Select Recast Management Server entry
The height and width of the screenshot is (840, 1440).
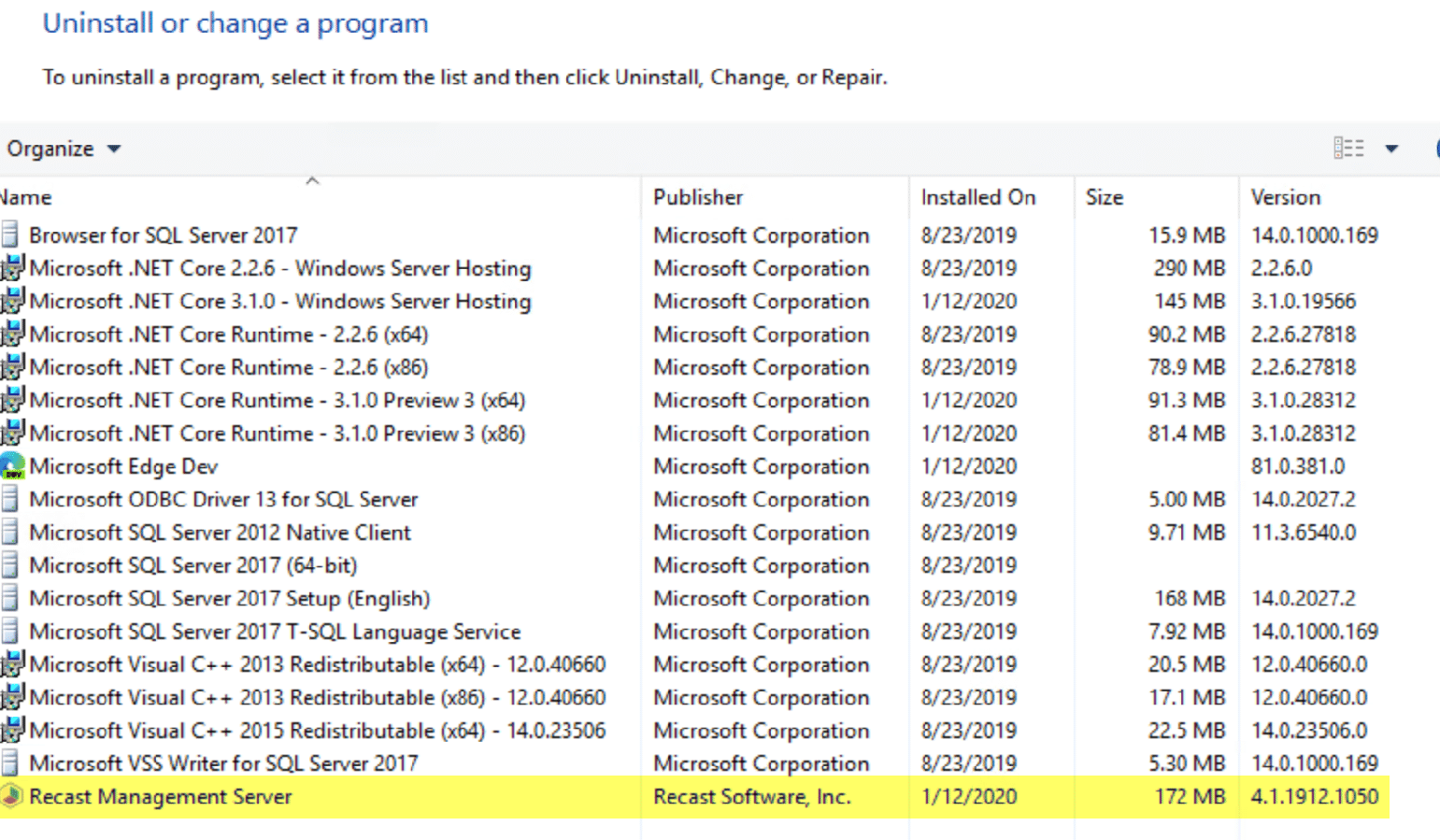point(161,796)
